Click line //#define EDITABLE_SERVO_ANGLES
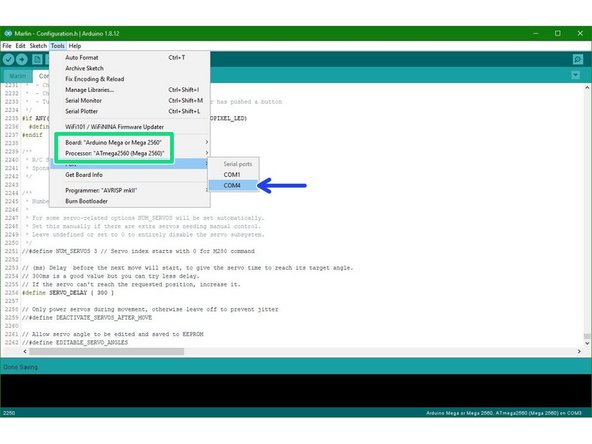The height and width of the screenshot is (444, 592). [x=75, y=342]
